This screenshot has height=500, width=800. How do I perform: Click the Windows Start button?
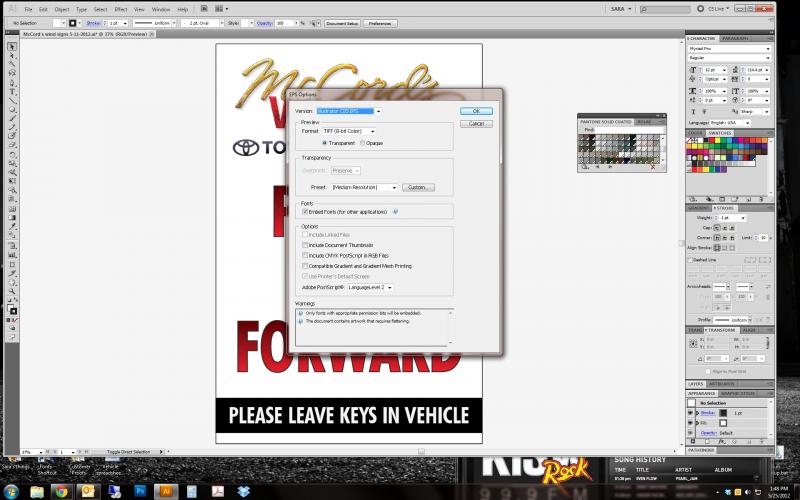[11, 491]
